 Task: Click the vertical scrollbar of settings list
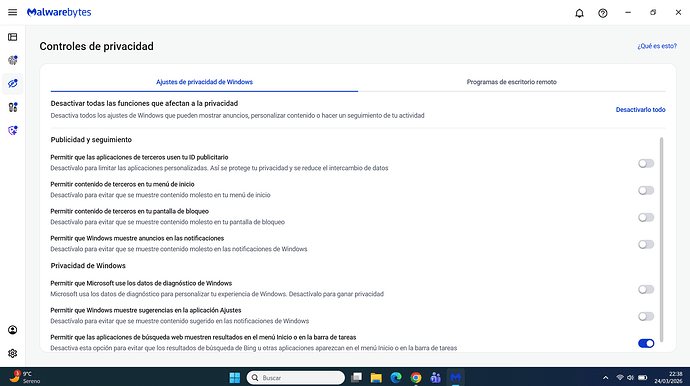pyautogui.click(x=661, y=239)
